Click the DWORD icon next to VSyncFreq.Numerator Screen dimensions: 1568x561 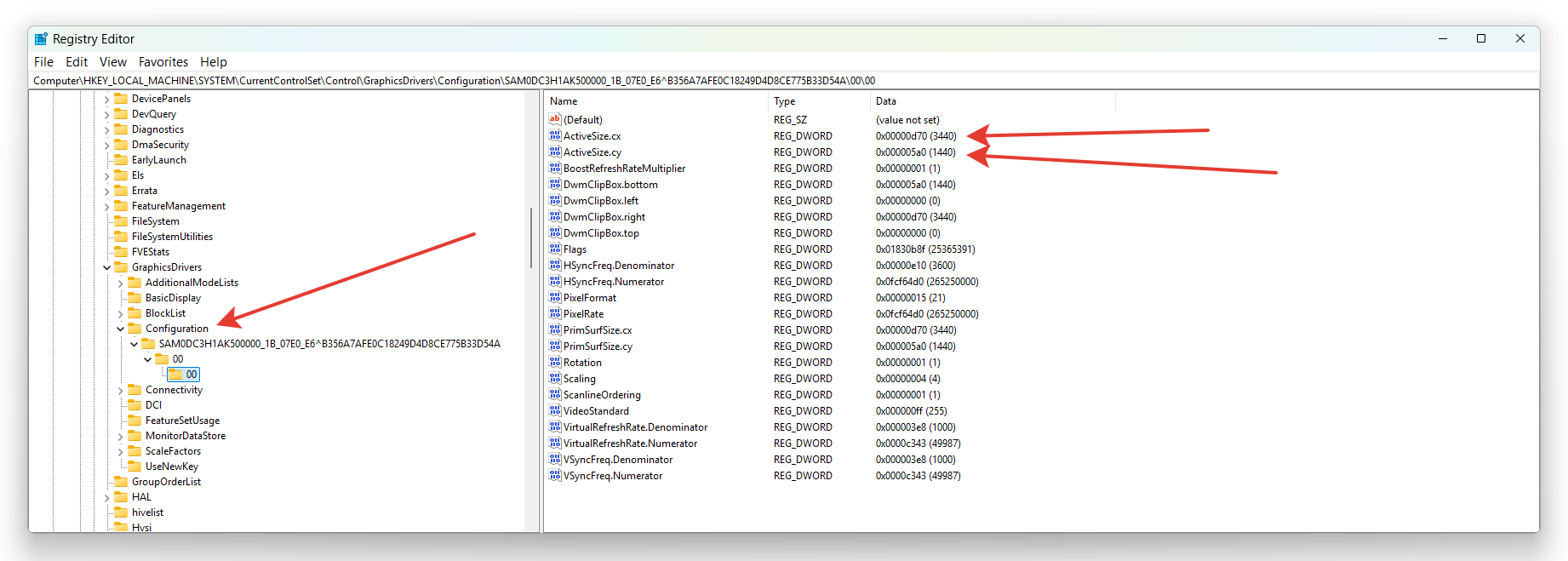[555, 476]
